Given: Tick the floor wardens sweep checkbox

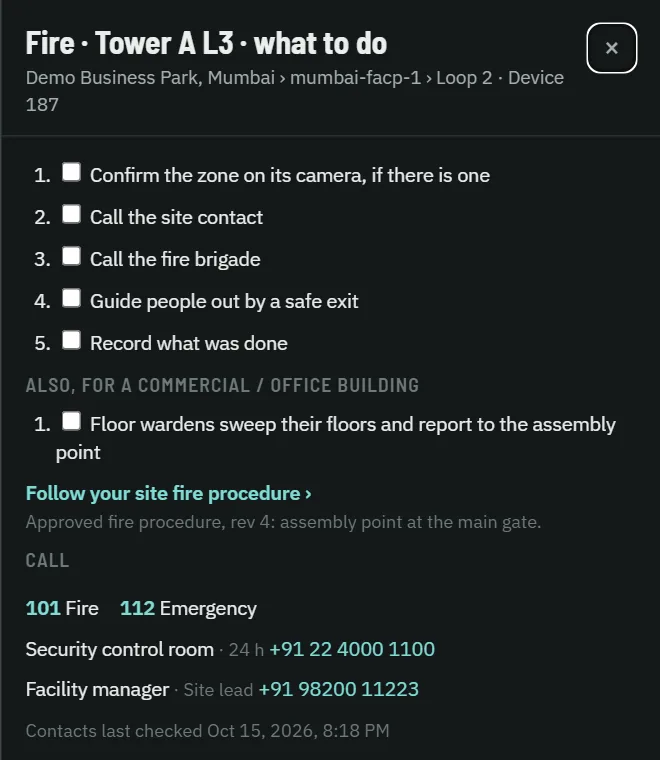Looking at the screenshot, I should (x=71, y=421).
